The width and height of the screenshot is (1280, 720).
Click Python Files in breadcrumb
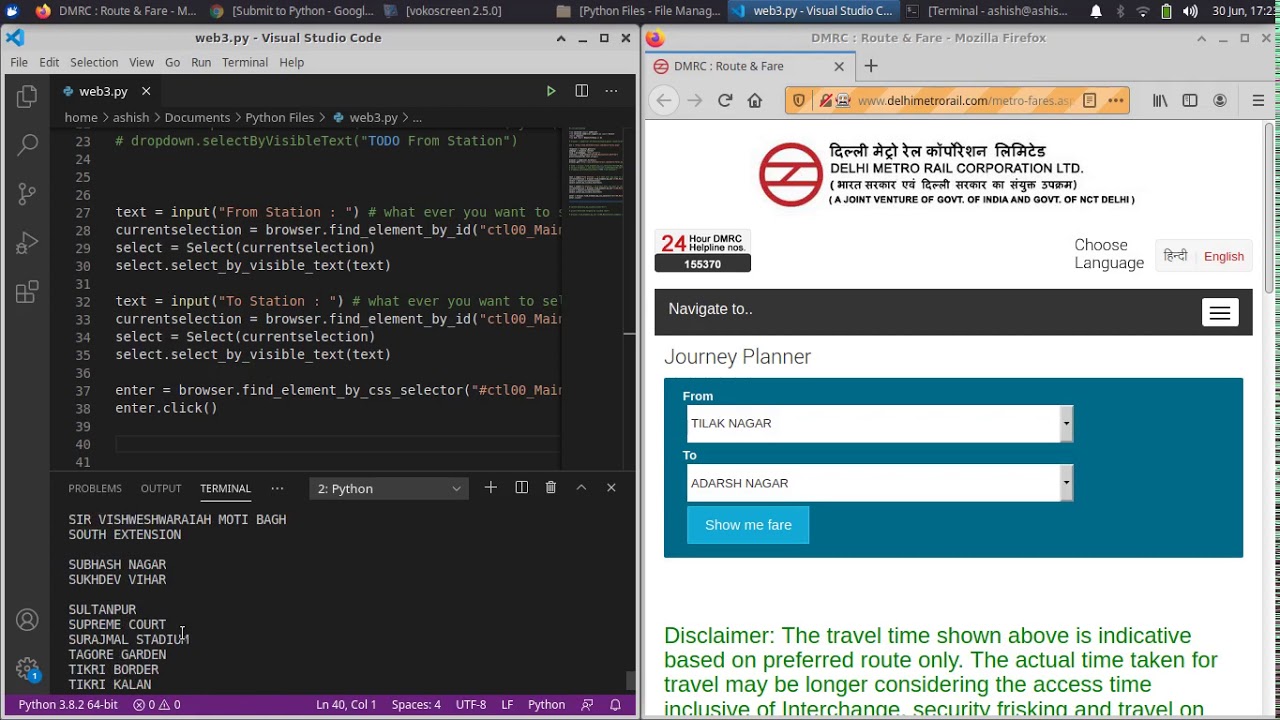click(280, 118)
